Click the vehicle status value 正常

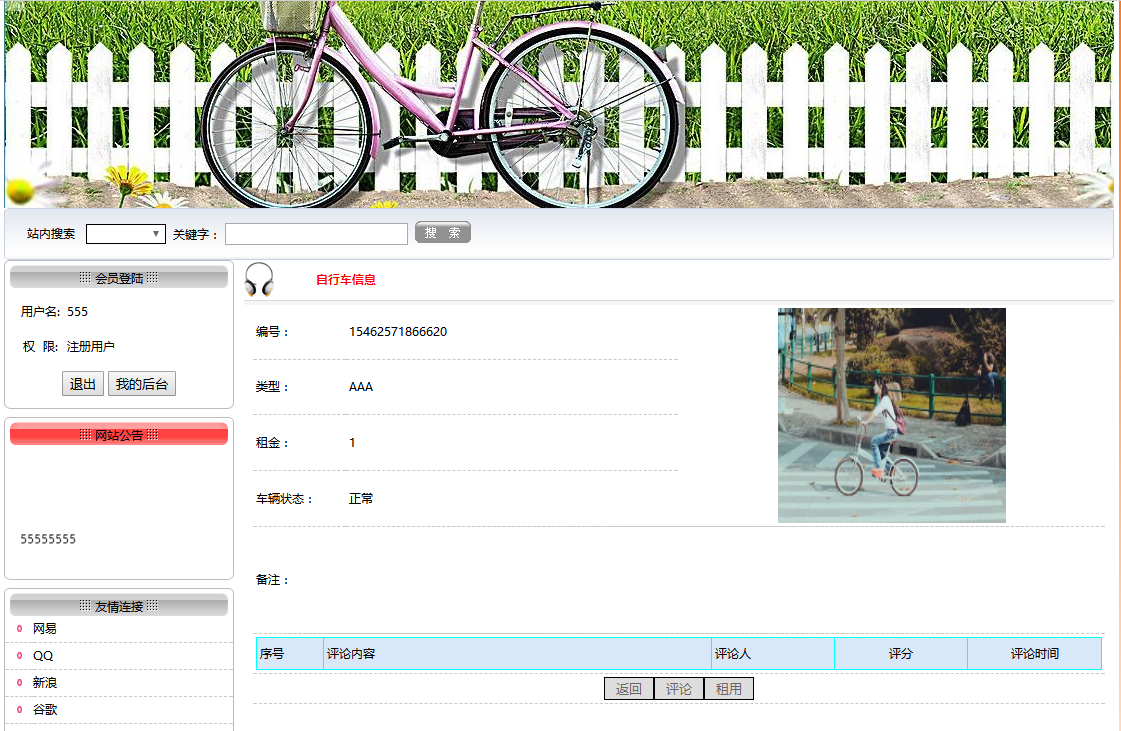[361, 499]
